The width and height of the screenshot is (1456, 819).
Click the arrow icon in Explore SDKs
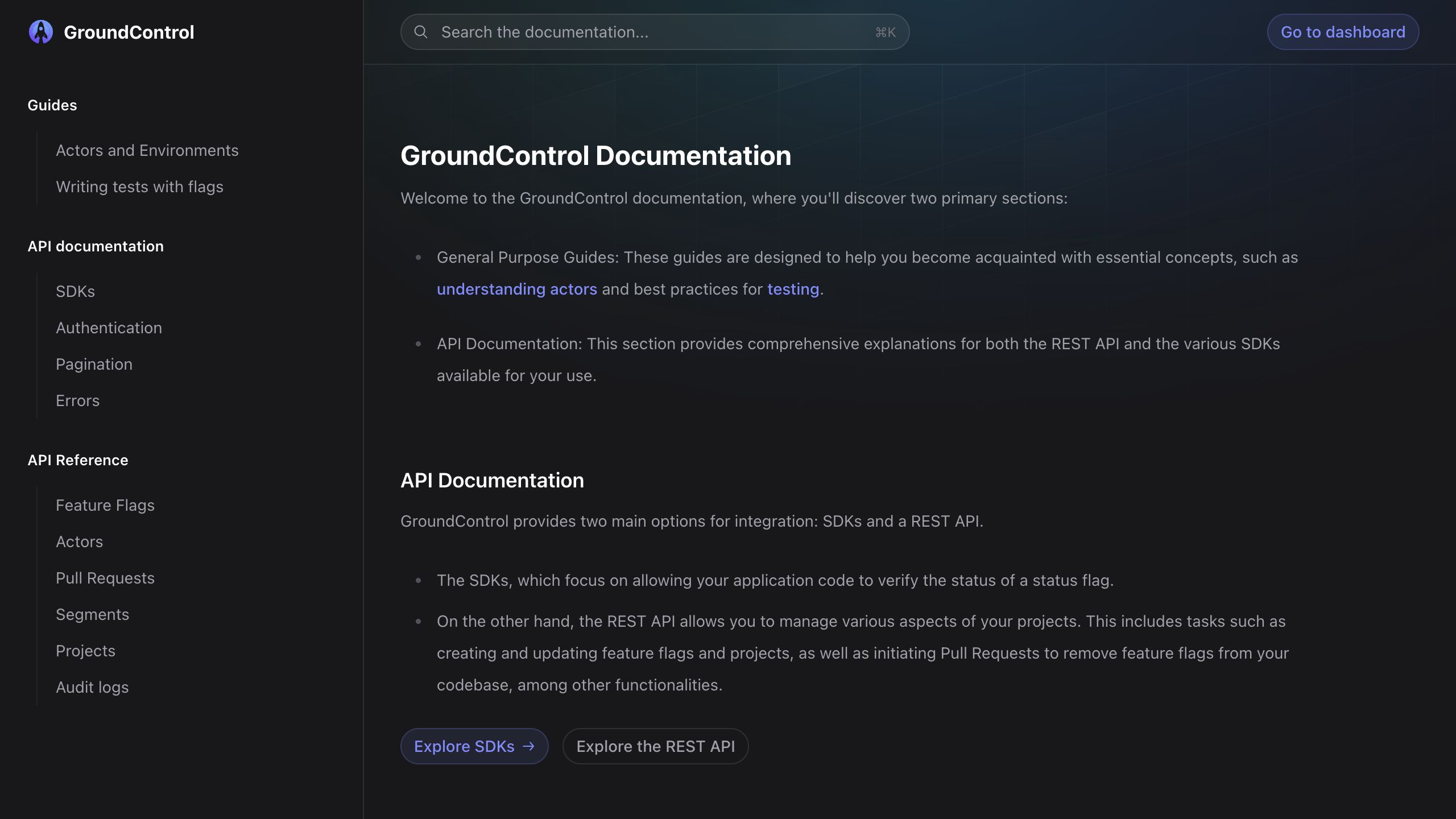click(528, 746)
